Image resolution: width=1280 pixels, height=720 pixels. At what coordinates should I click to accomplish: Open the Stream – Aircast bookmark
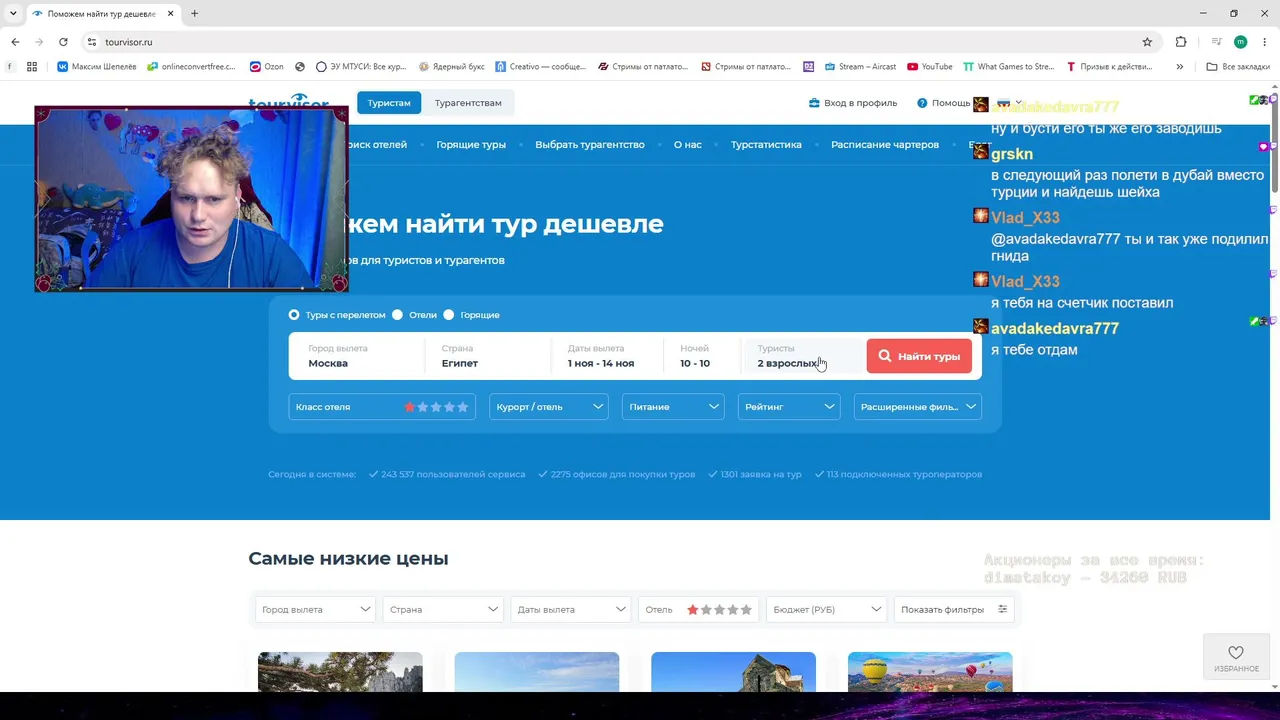860,67
